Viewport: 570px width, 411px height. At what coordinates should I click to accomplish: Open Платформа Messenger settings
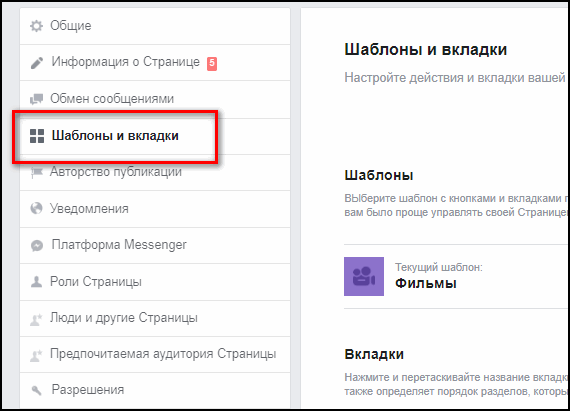pyautogui.click(x=155, y=245)
